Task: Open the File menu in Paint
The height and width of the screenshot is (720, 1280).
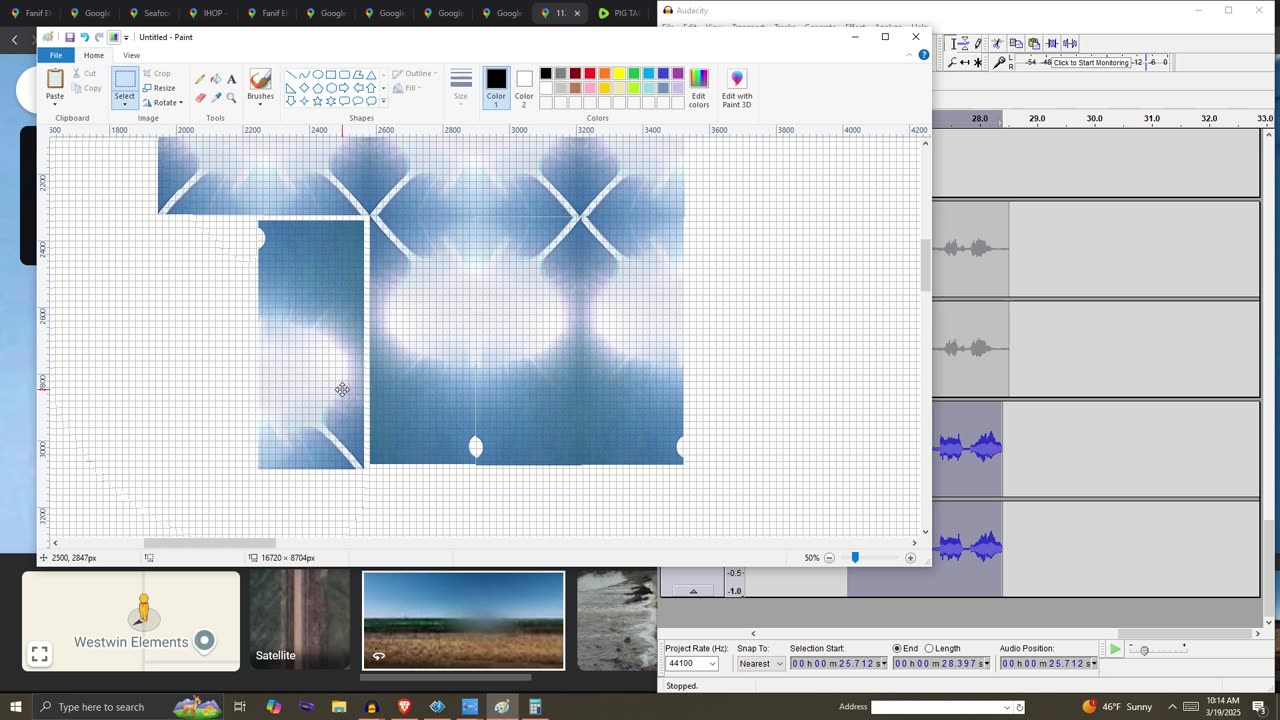Action: pyautogui.click(x=56, y=55)
